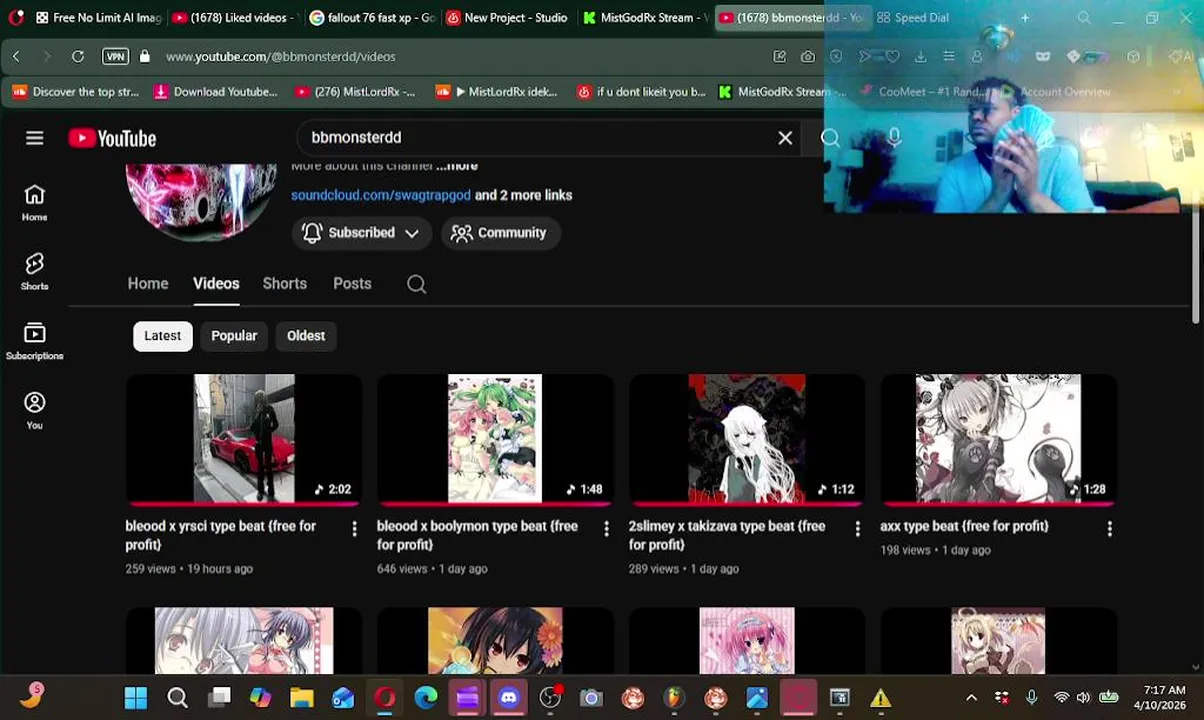The image size is (1204, 720).
Task: Open options for bleood x yrsci video
Action: (354, 528)
